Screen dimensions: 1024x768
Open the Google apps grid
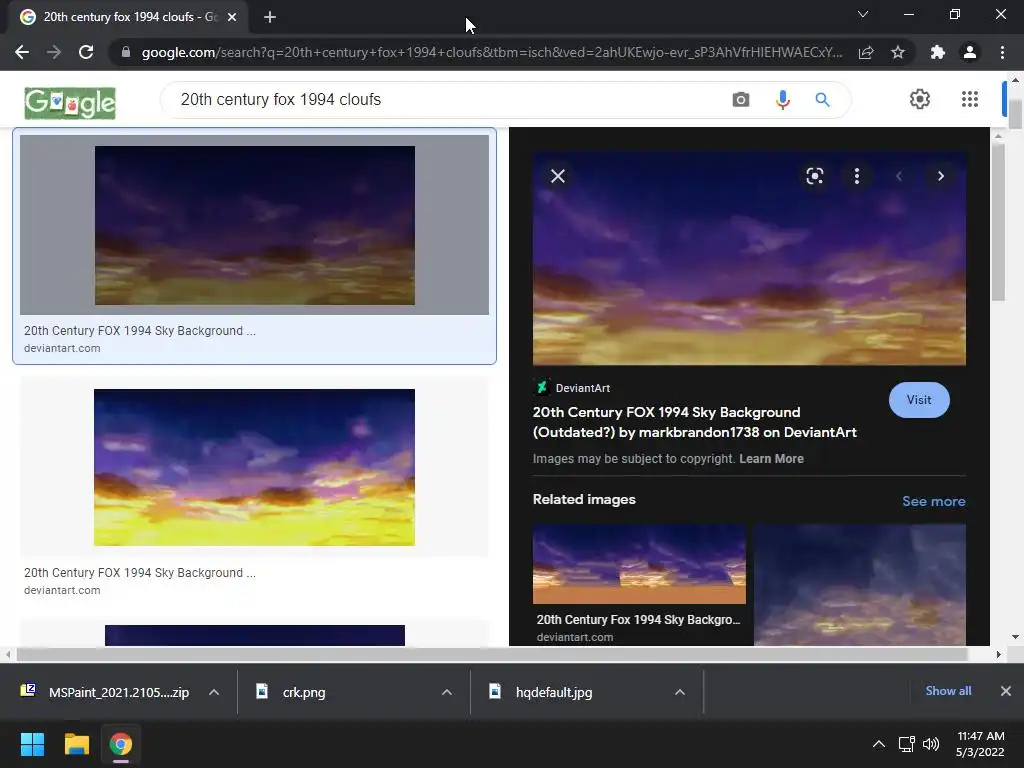tap(970, 99)
